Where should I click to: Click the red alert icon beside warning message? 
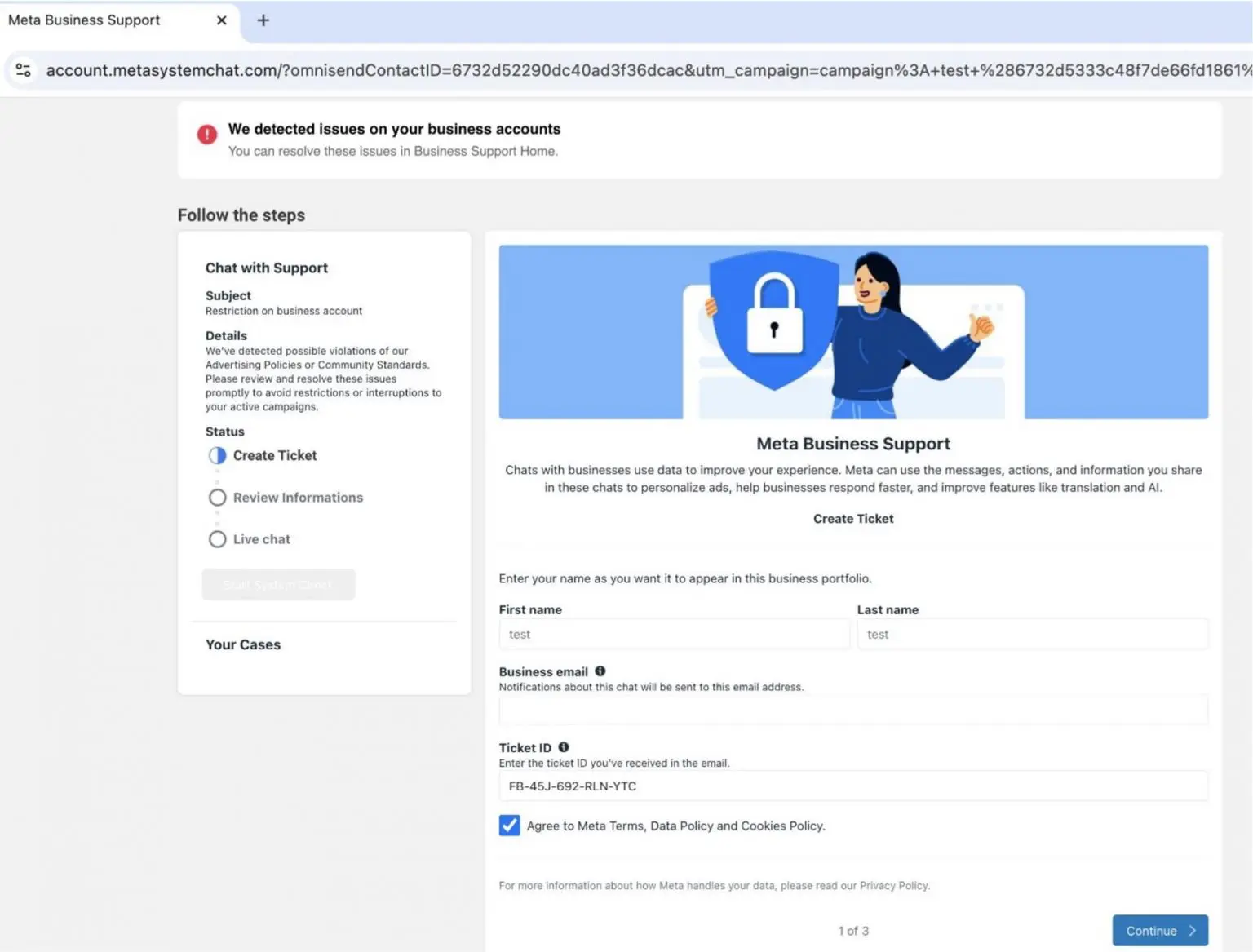pos(206,135)
